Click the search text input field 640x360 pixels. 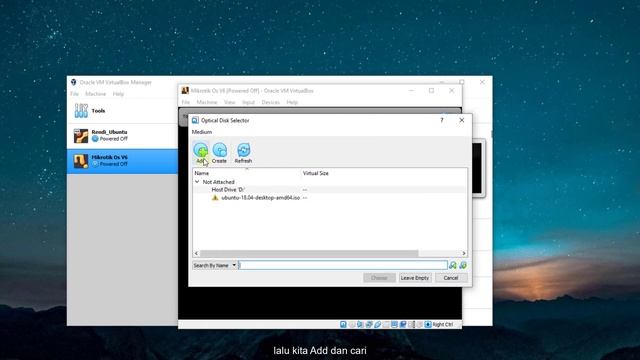tap(343, 265)
